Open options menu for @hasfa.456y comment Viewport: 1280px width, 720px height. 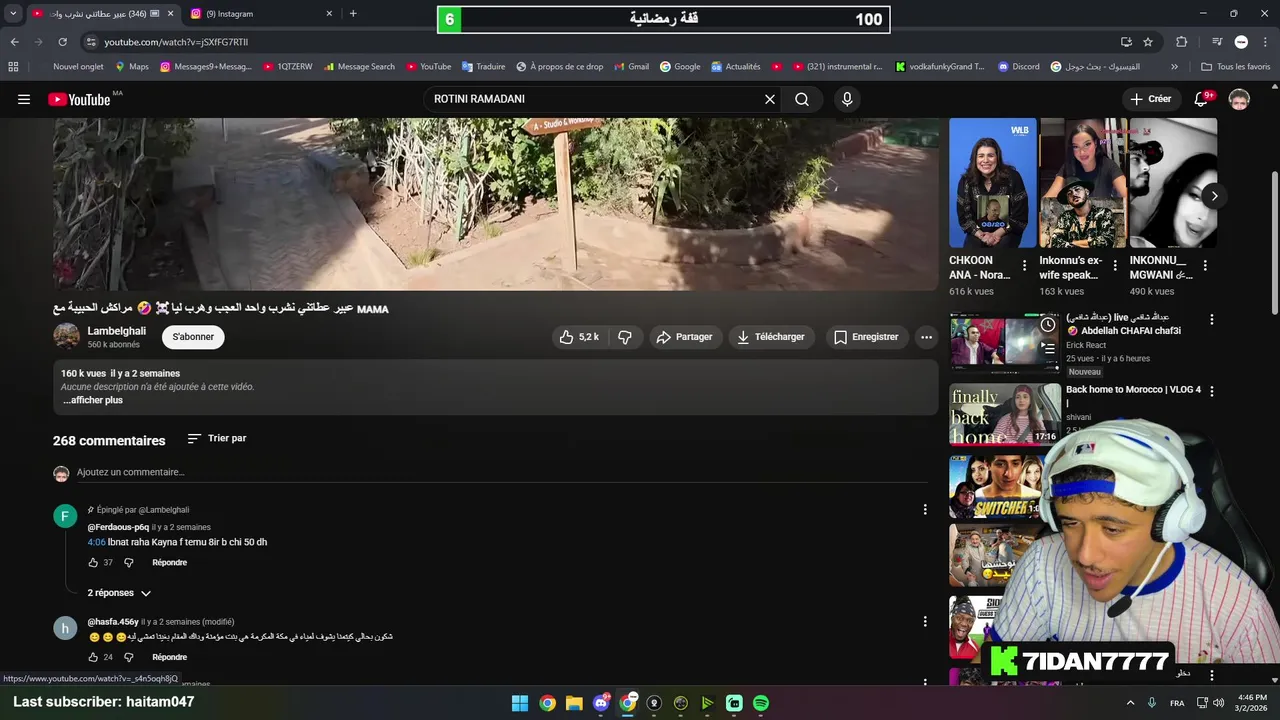click(x=925, y=622)
